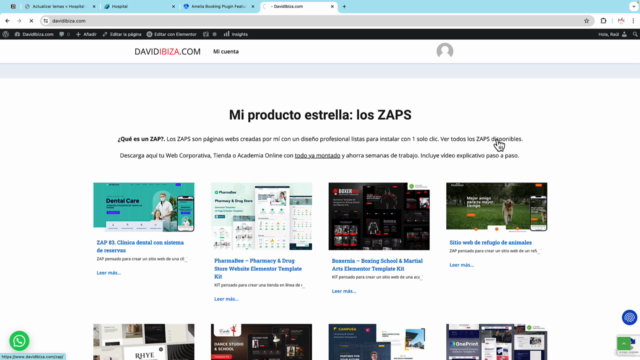640x360 pixels.
Task: Open the animal shelter site thumbnail
Action: (496, 207)
